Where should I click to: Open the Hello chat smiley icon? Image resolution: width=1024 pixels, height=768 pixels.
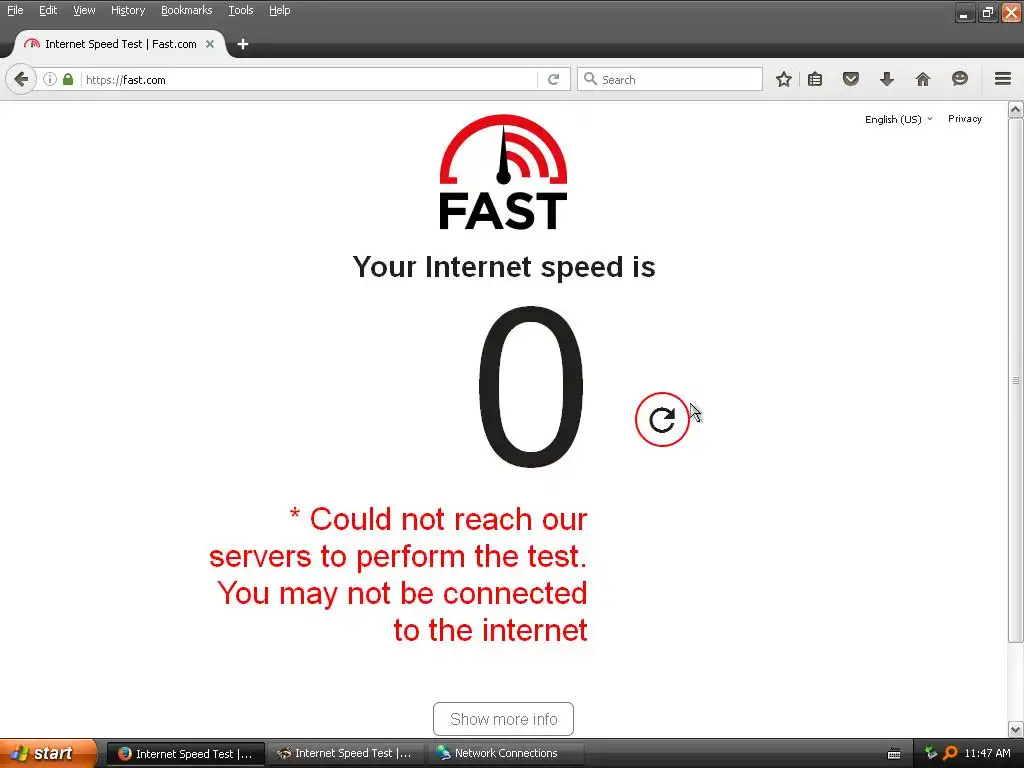tap(959, 79)
